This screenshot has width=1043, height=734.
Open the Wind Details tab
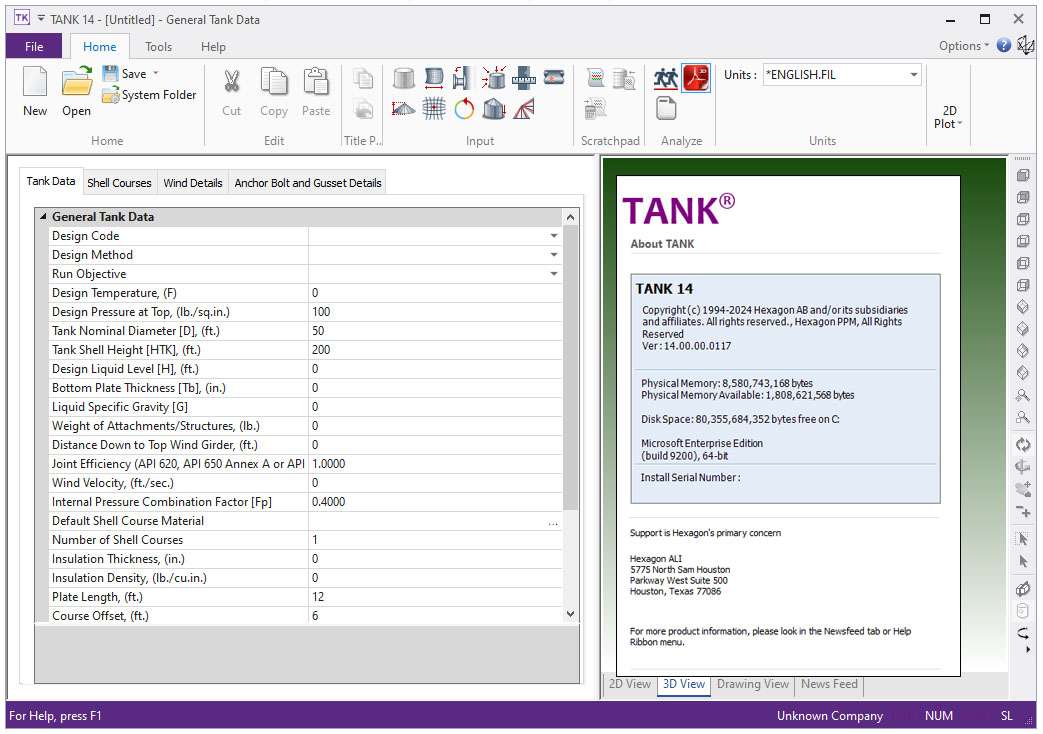point(193,183)
